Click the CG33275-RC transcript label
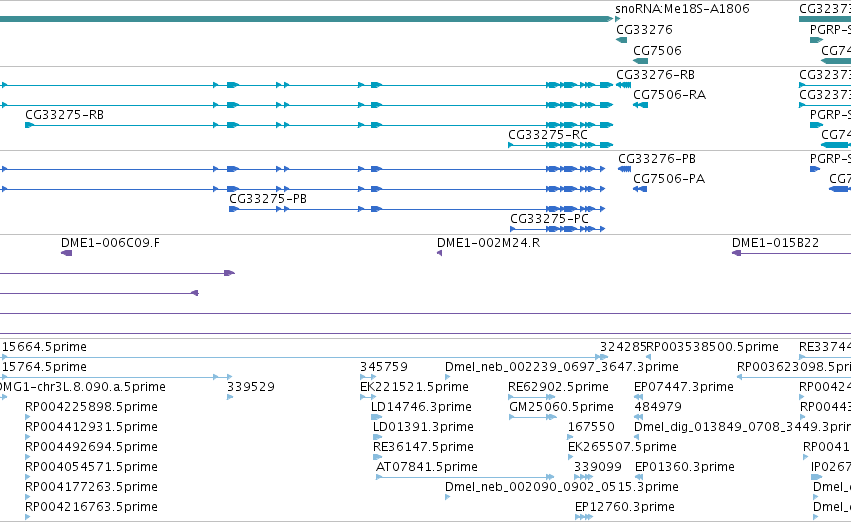The width and height of the screenshot is (851, 522). 548,135
